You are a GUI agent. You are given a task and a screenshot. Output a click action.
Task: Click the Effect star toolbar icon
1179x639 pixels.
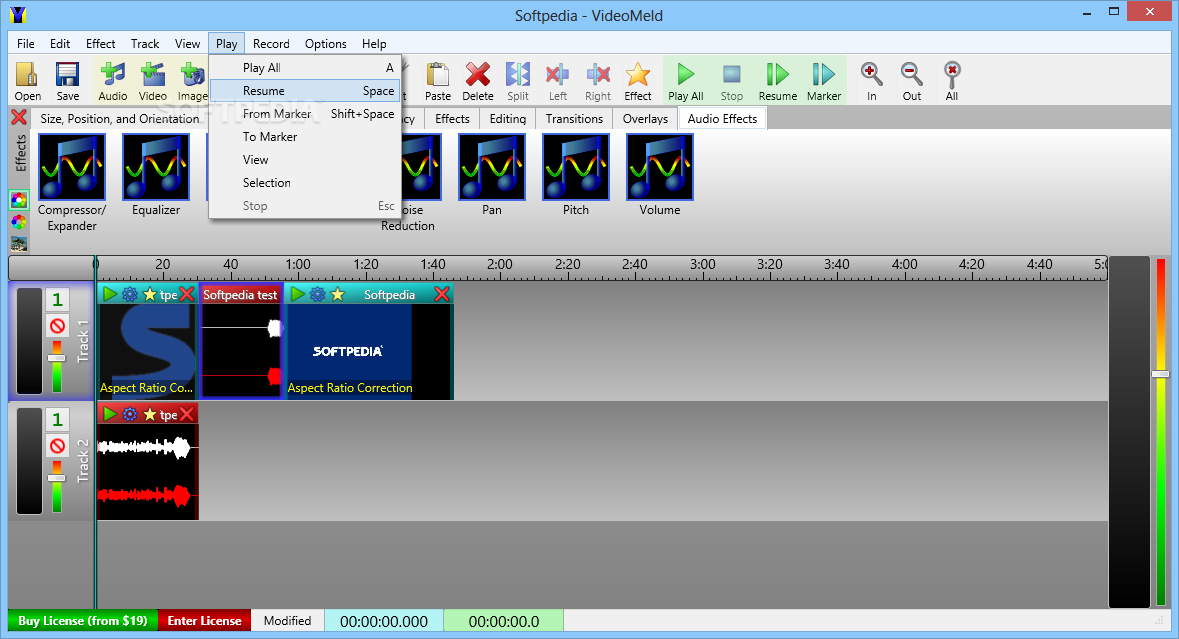pos(638,81)
